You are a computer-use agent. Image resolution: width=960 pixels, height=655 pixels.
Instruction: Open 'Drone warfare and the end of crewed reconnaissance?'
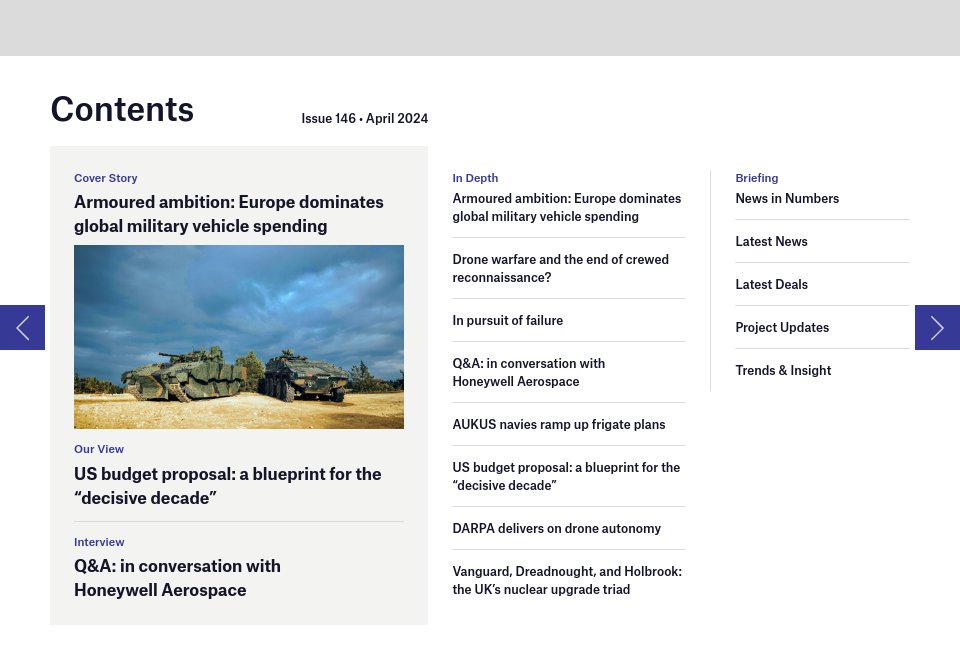[560, 268]
